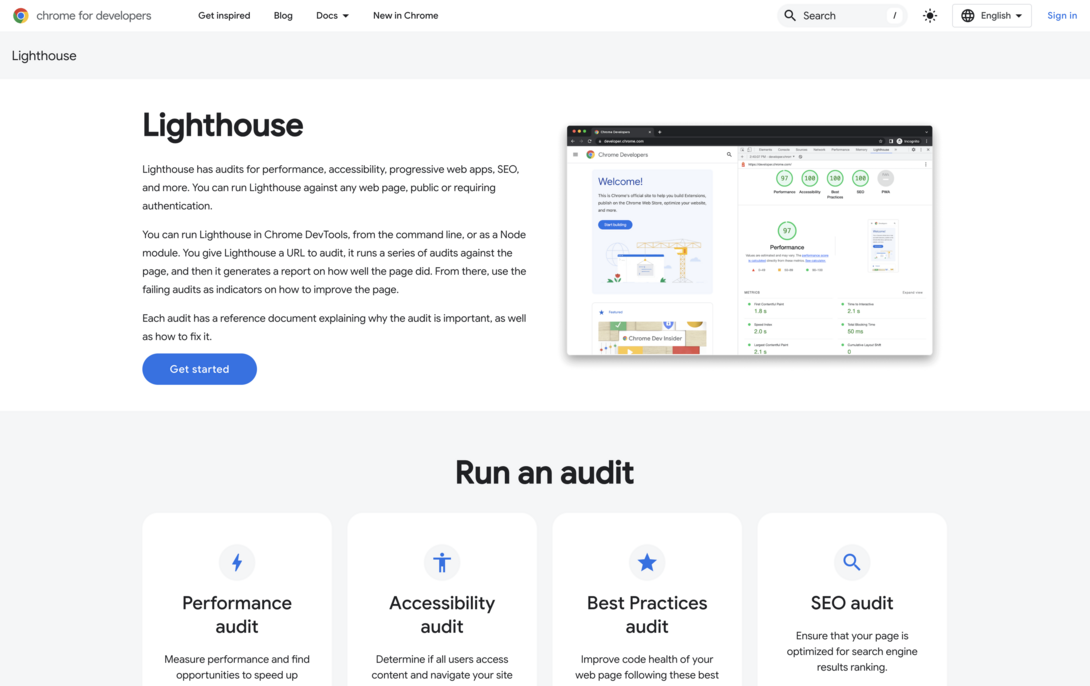Open the Blog page
This screenshot has width=1090, height=686.
pos(283,15)
